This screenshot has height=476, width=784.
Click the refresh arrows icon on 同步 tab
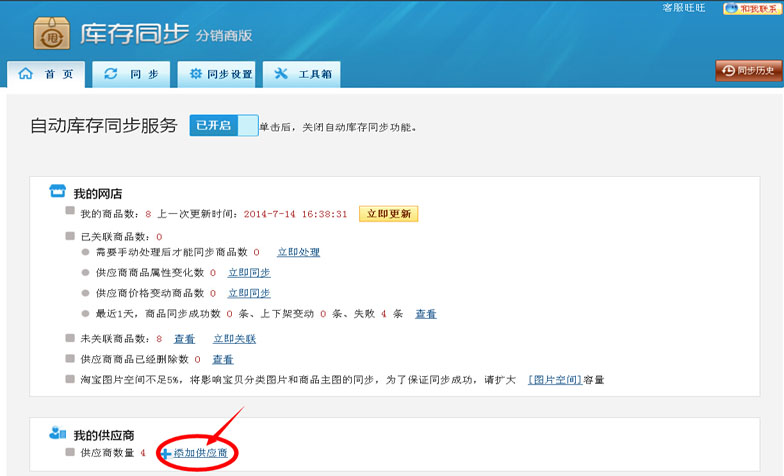[110, 74]
